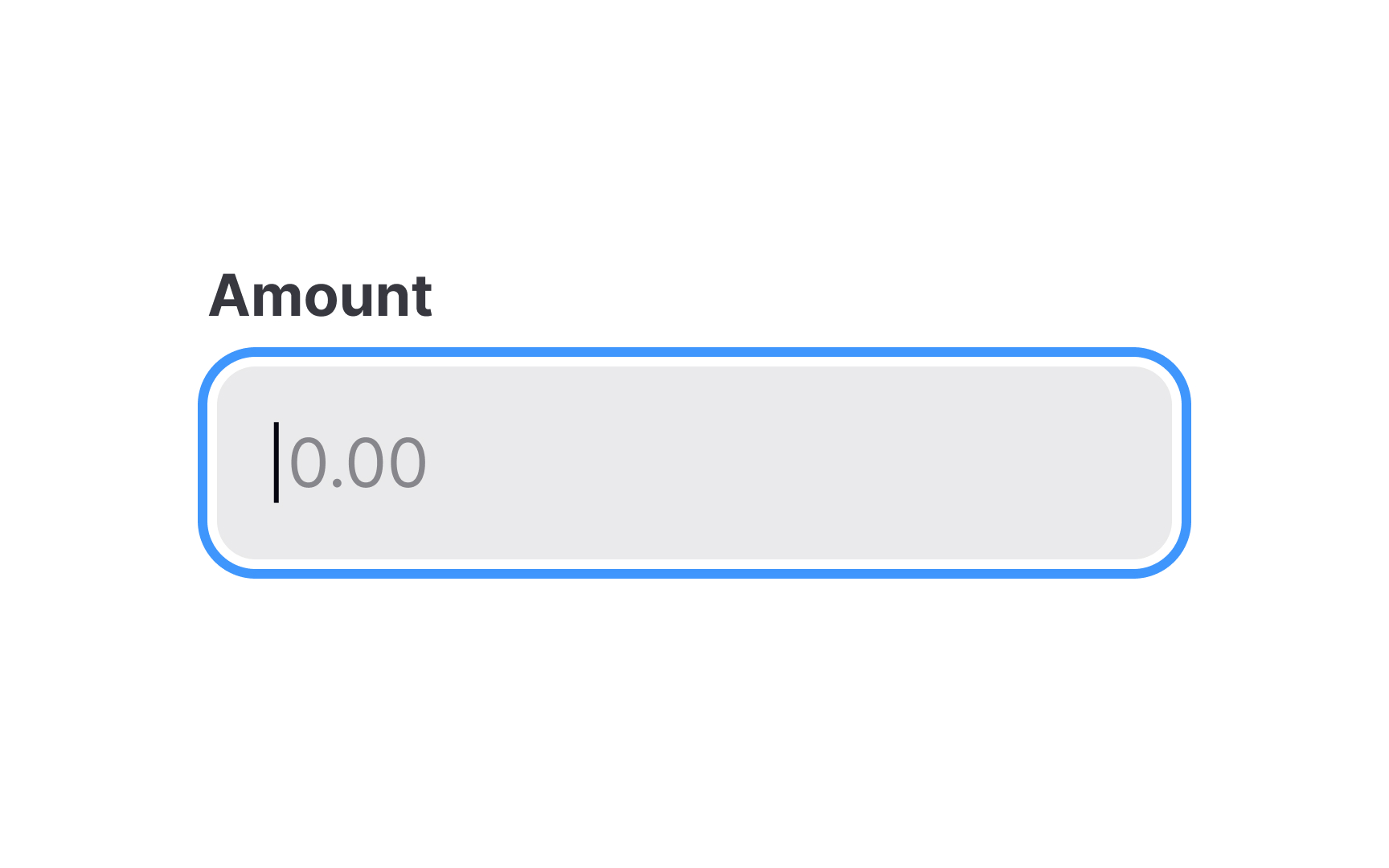Click the word Amount above the field
The width and height of the screenshot is (1389, 868).
point(321,297)
